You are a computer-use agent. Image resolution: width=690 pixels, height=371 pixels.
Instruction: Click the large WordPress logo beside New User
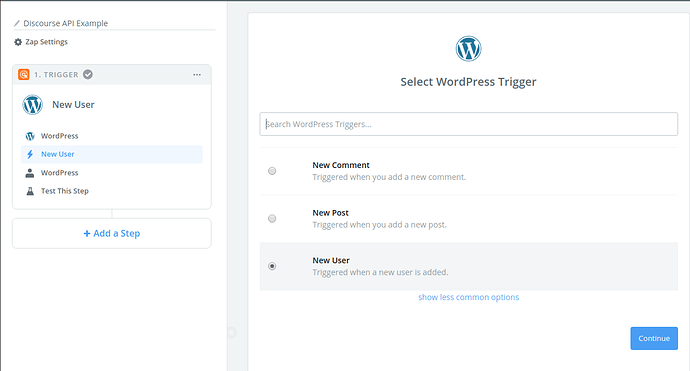(x=33, y=105)
